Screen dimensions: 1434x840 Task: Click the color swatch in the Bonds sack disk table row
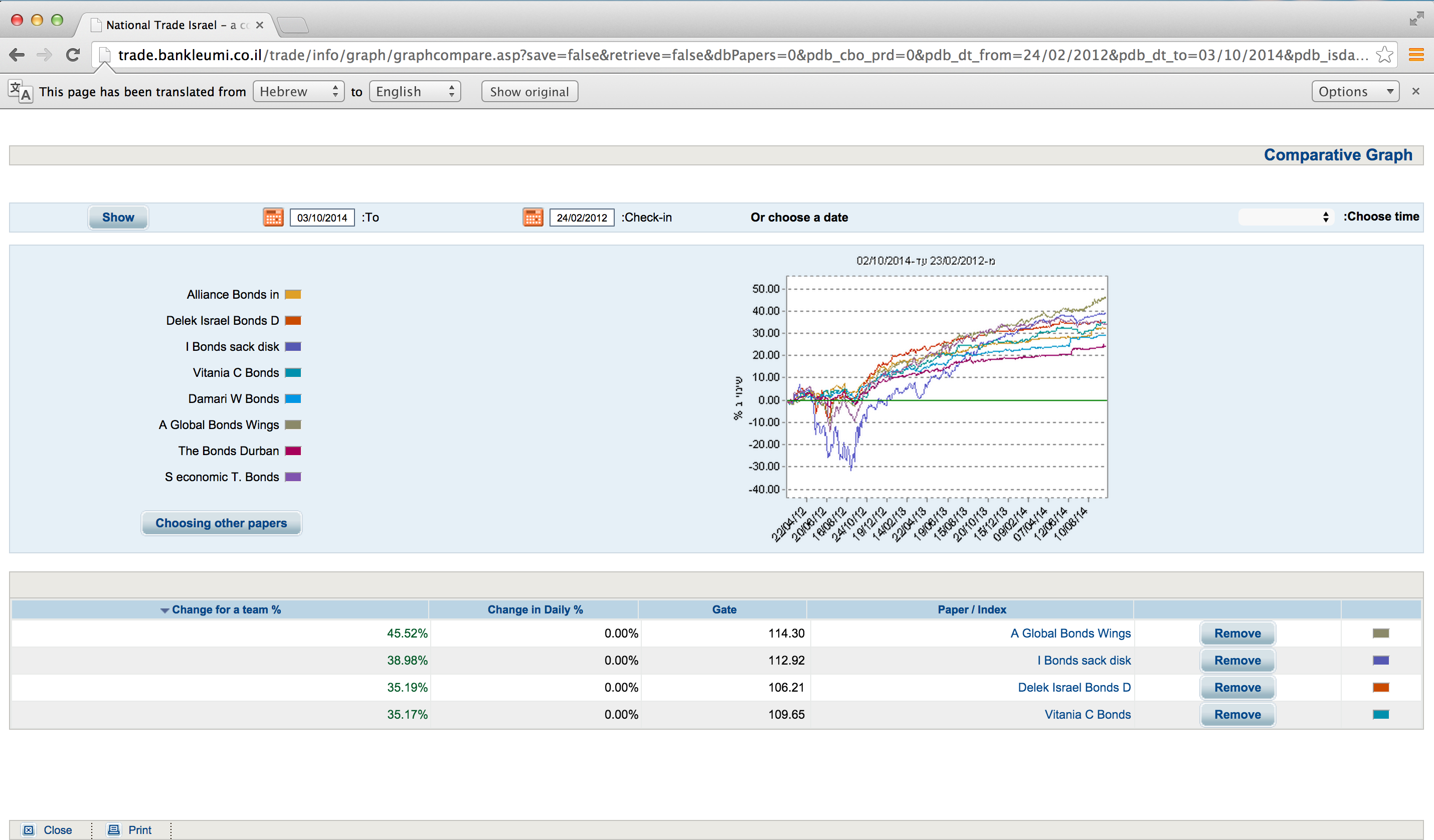click(1381, 661)
